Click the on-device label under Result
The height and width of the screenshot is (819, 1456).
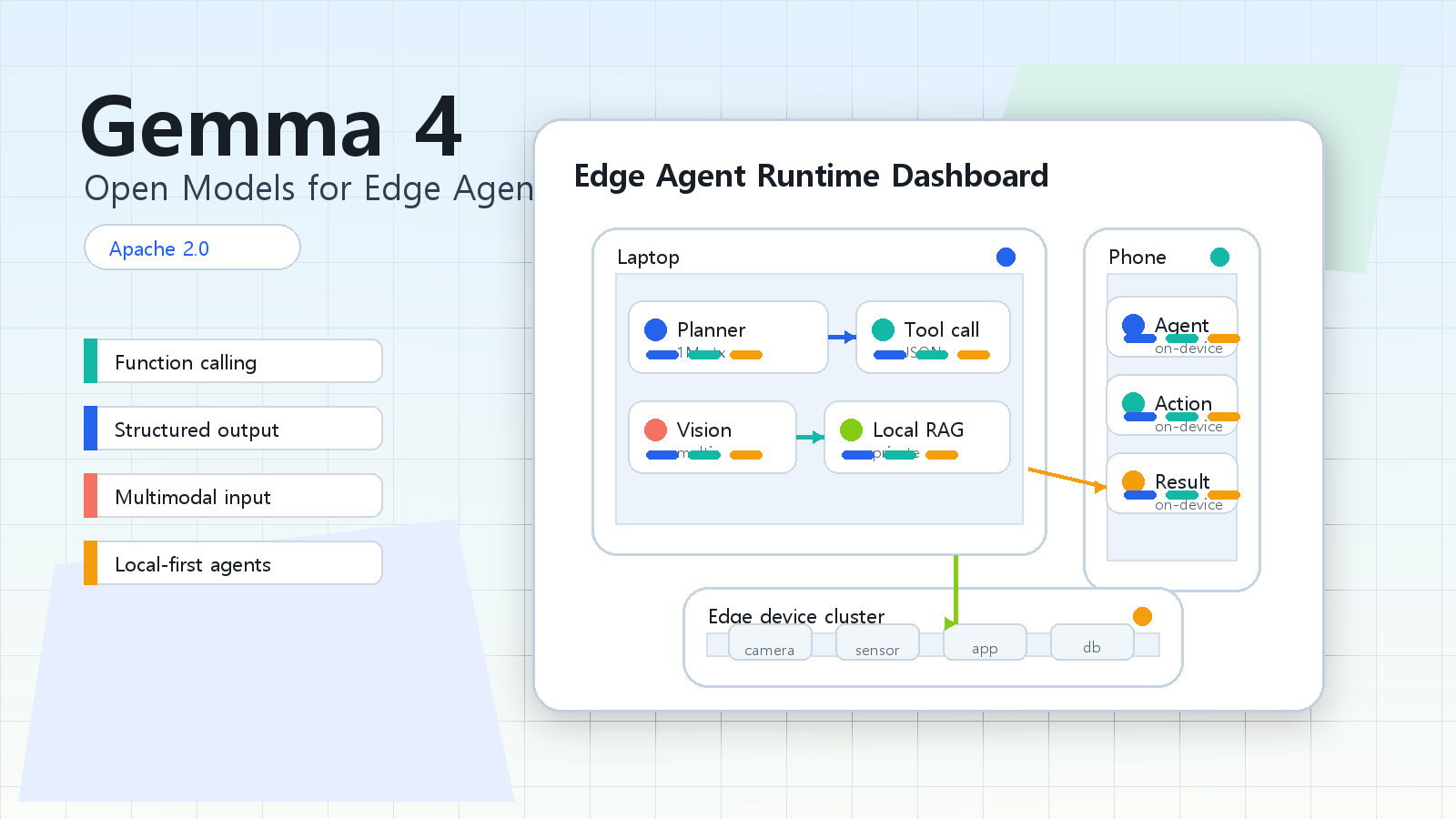(x=1188, y=505)
